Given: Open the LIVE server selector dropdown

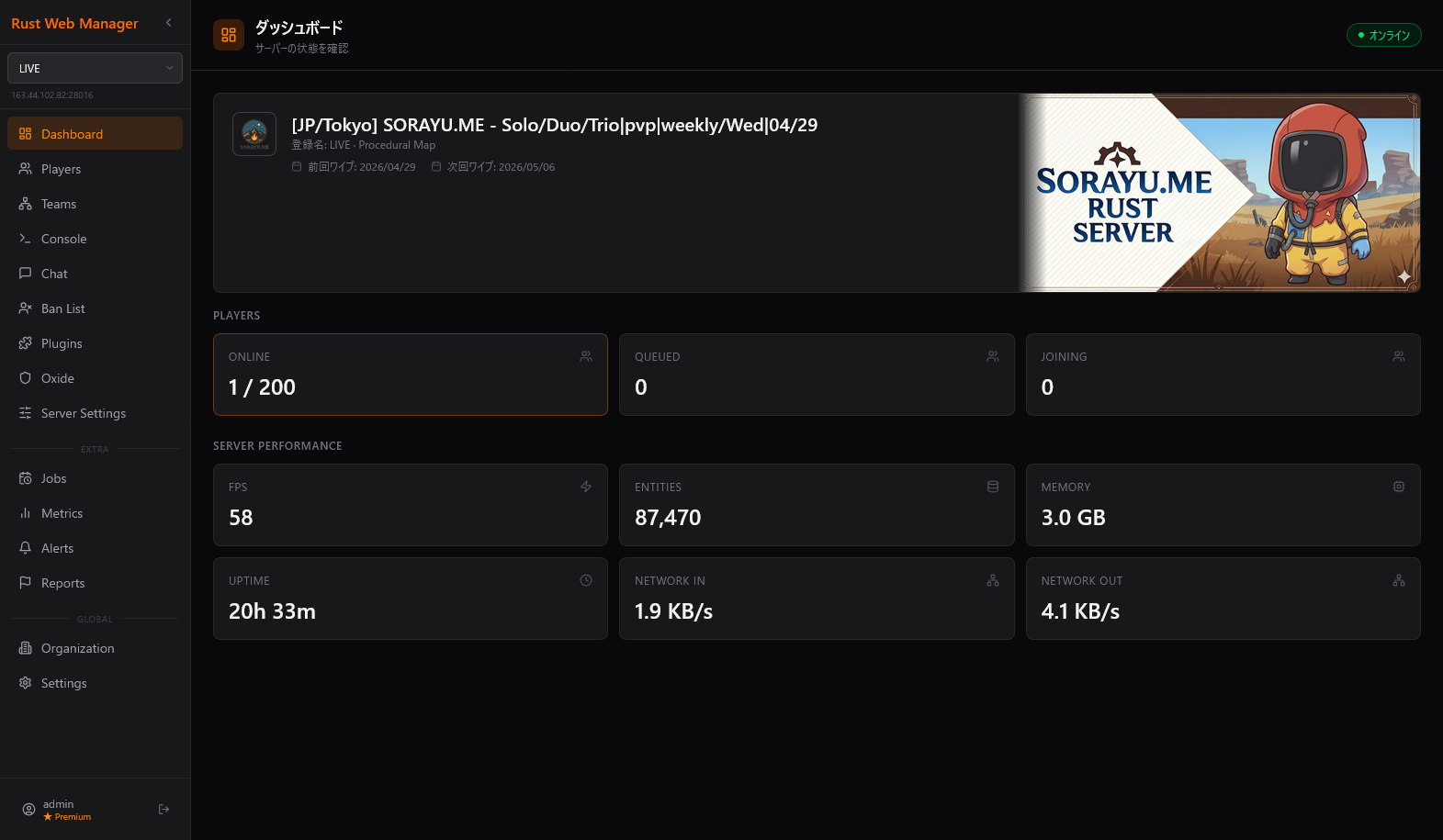Looking at the screenshot, I should coord(95,68).
